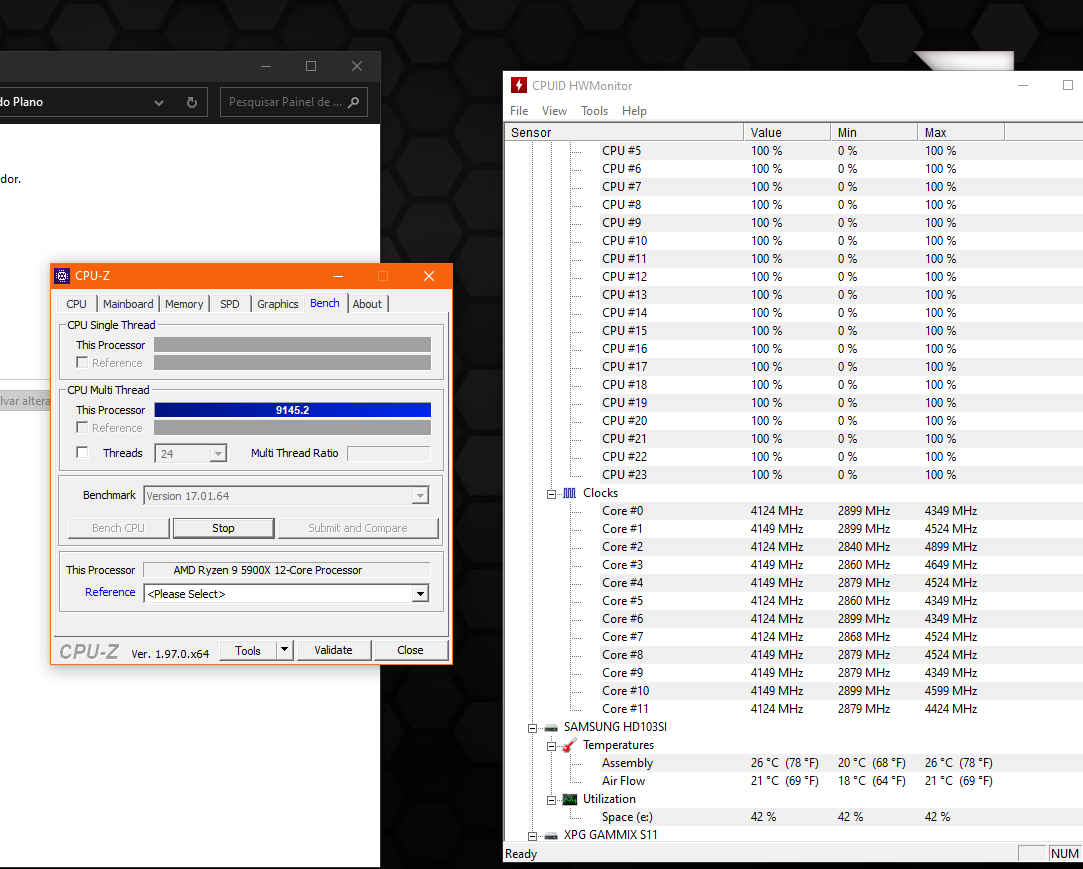Collapse the Utilization tree node
Viewport: 1083px width, 869px height.
pos(551,800)
